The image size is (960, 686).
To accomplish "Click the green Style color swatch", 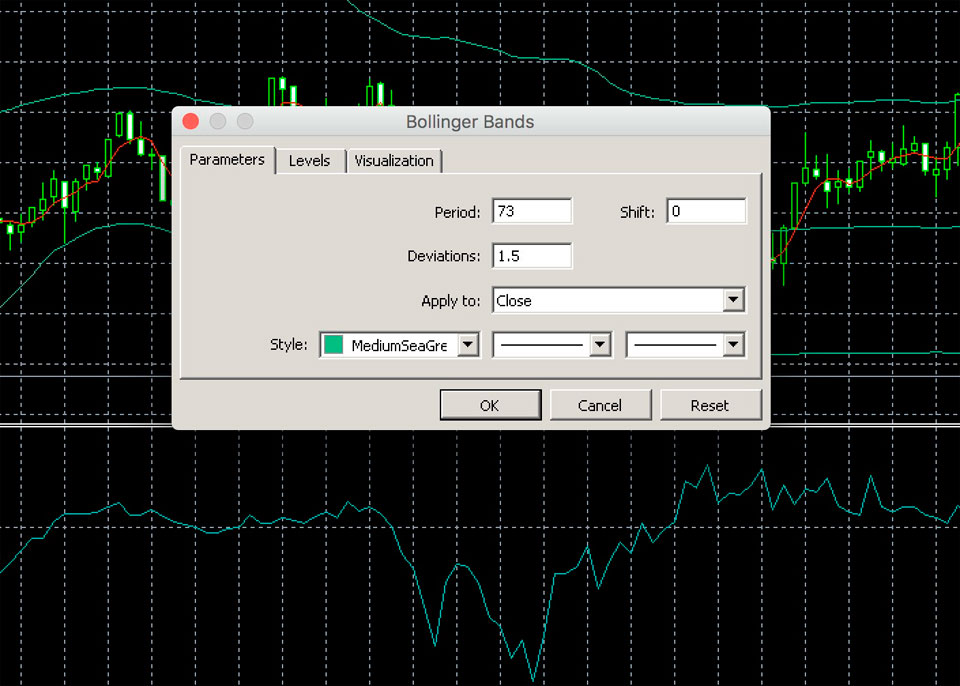I will pyautogui.click(x=334, y=345).
